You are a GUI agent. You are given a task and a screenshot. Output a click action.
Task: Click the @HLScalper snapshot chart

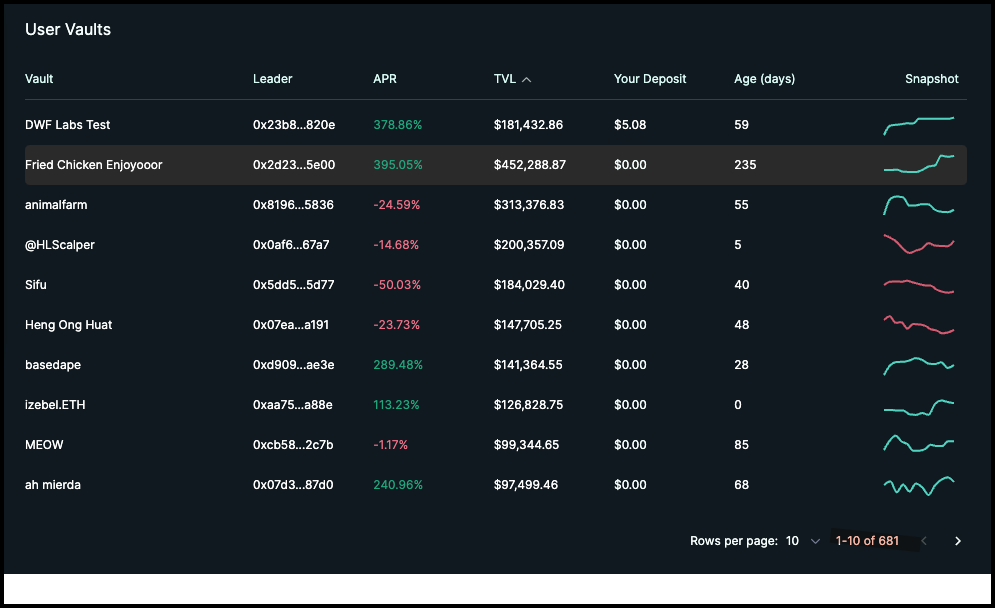tap(919, 245)
